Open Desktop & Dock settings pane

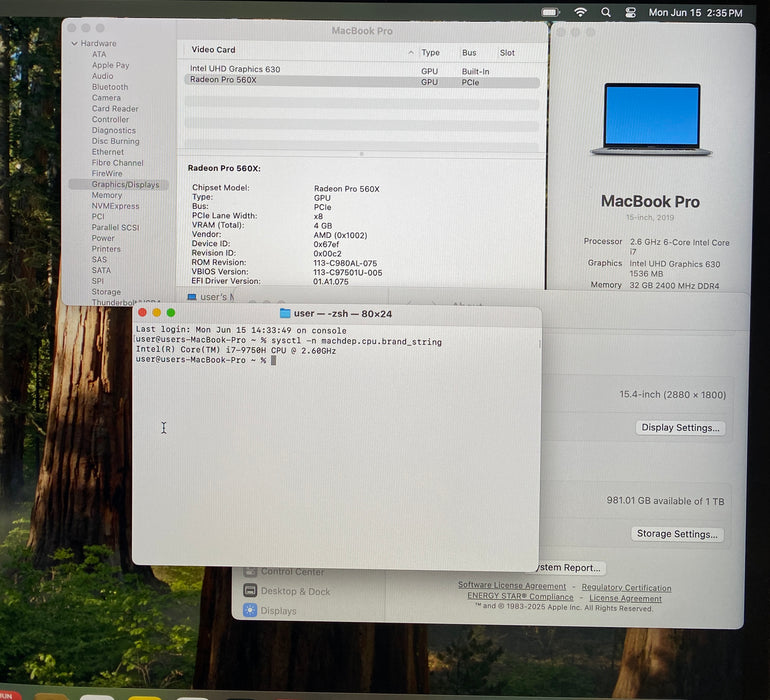(x=287, y=591)
